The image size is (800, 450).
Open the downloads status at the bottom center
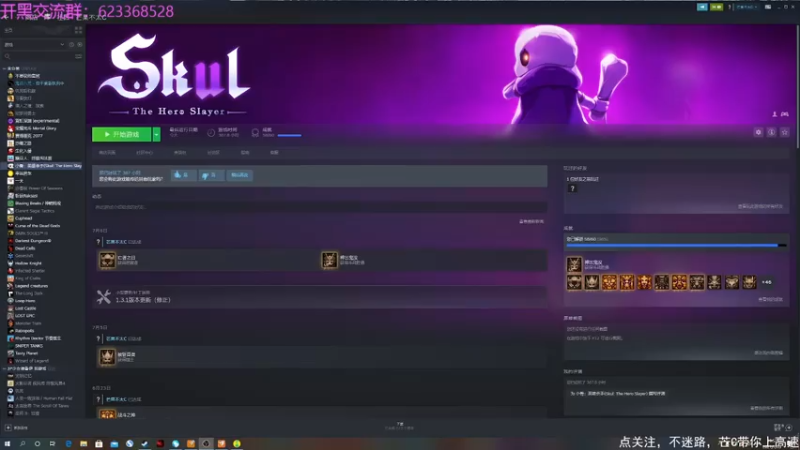399,426
